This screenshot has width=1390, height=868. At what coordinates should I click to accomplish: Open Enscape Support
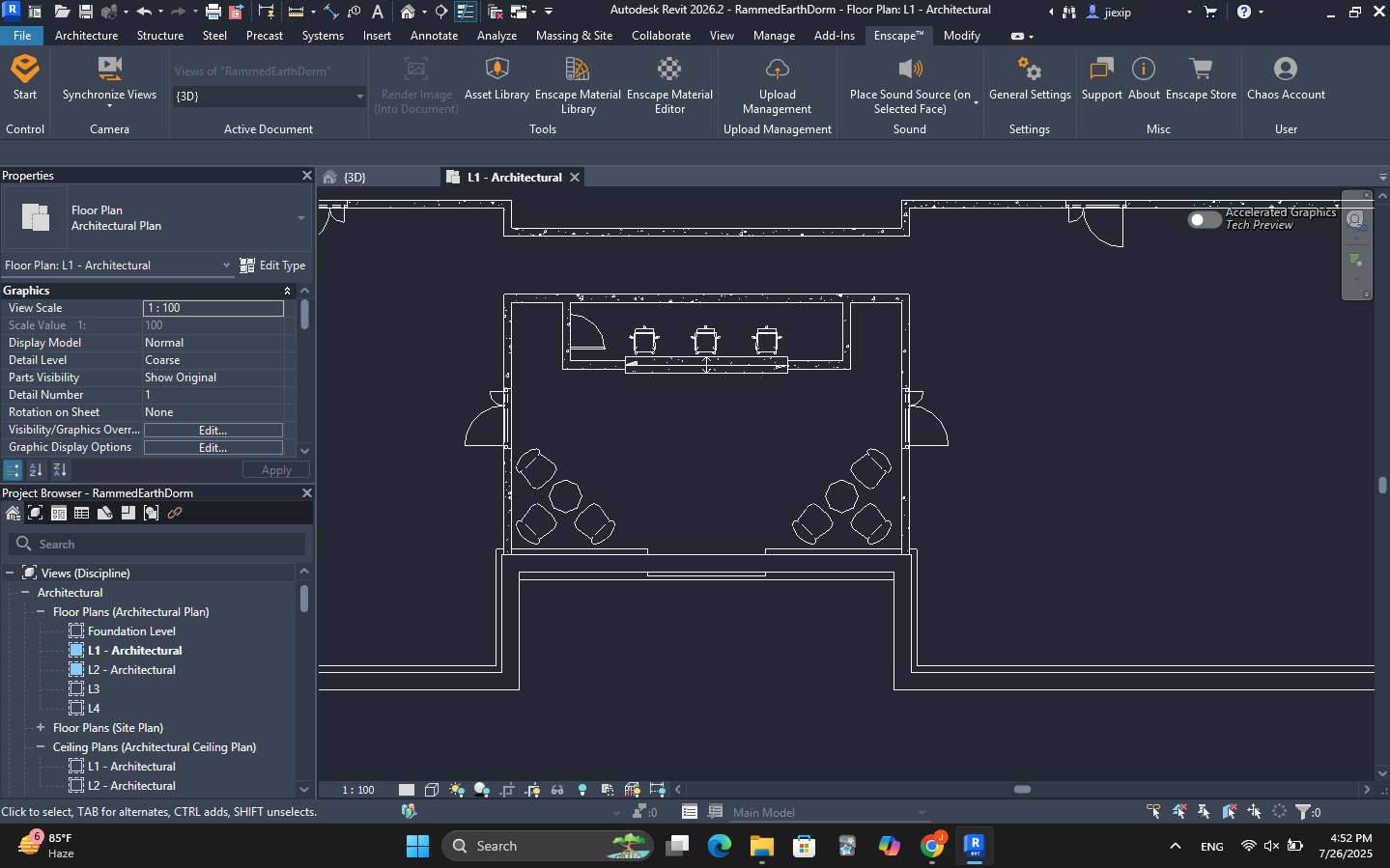(1101, 77)
